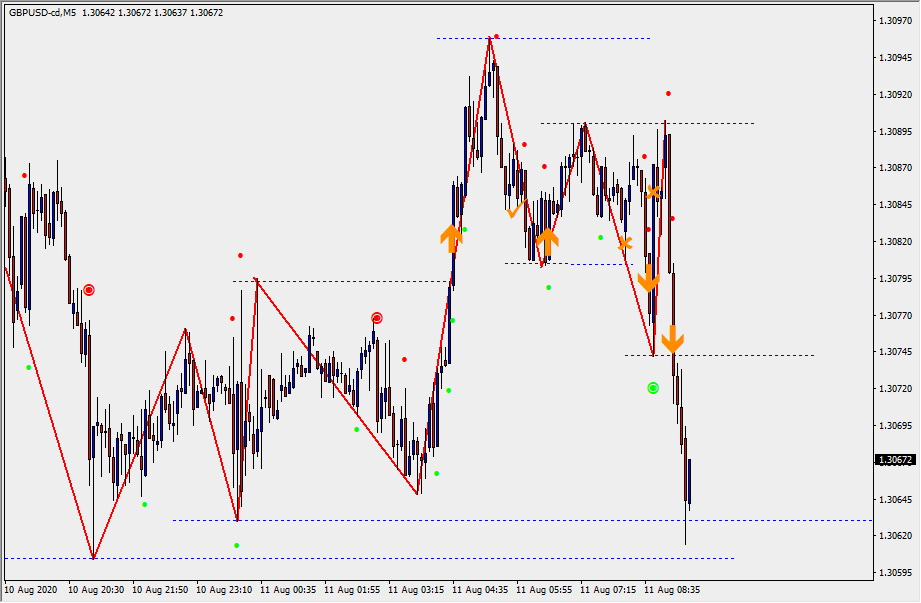
Task: Click the upper orange X marker
Action: (x=653, y=192)
